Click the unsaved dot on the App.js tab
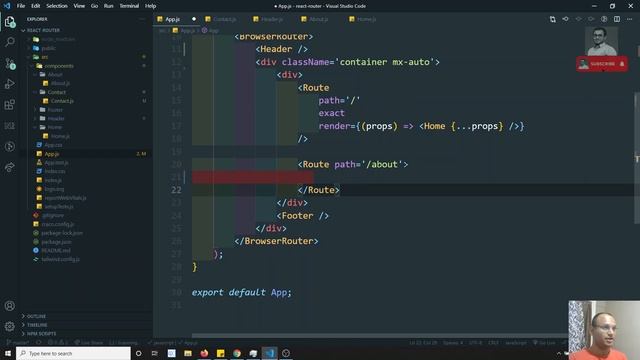The height and width of the screenshot is (360, 640). pyautogui.click(x=194, y=19)
